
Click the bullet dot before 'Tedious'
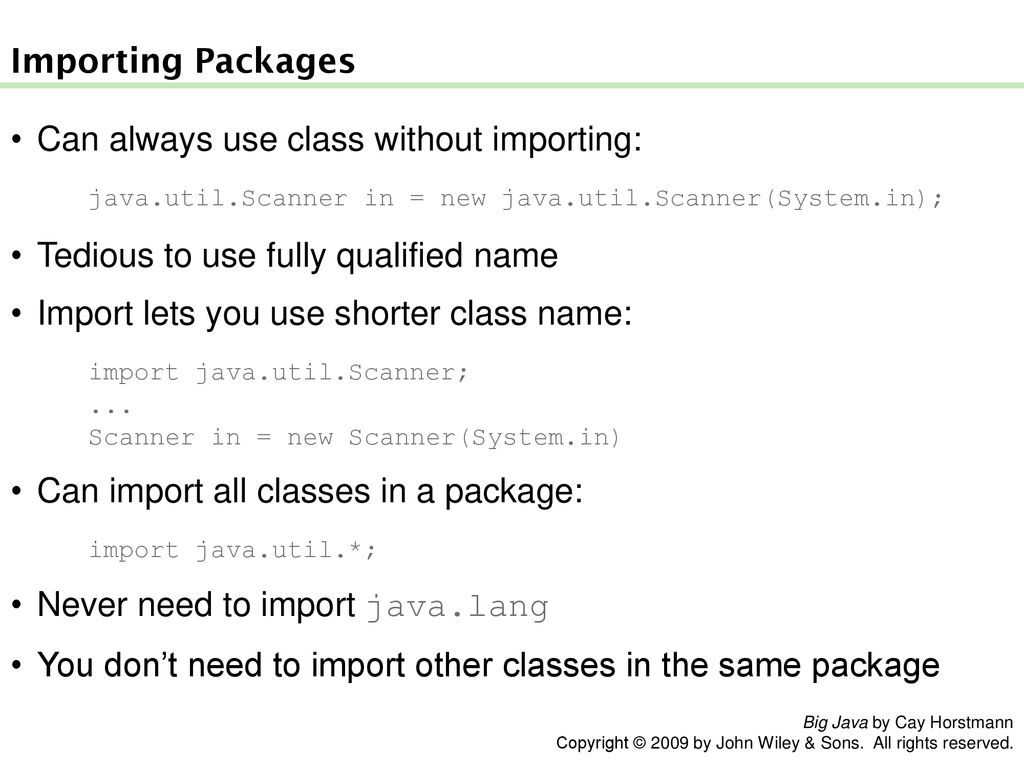[17, 256]
